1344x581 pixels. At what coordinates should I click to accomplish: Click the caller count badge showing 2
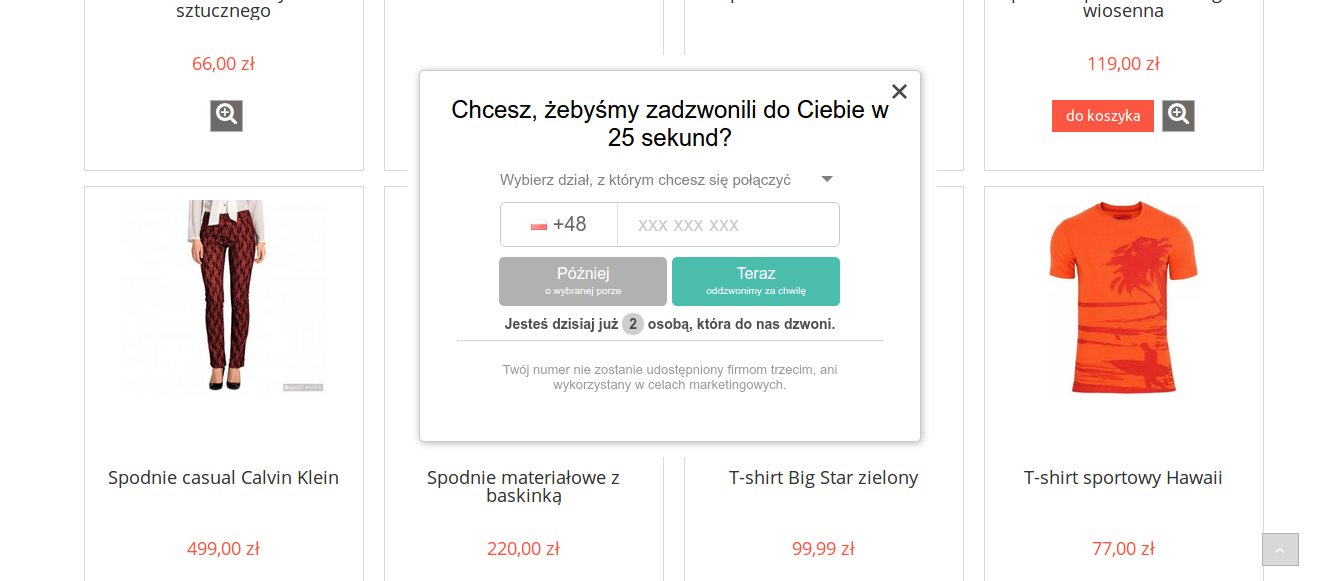pos(633,324)
